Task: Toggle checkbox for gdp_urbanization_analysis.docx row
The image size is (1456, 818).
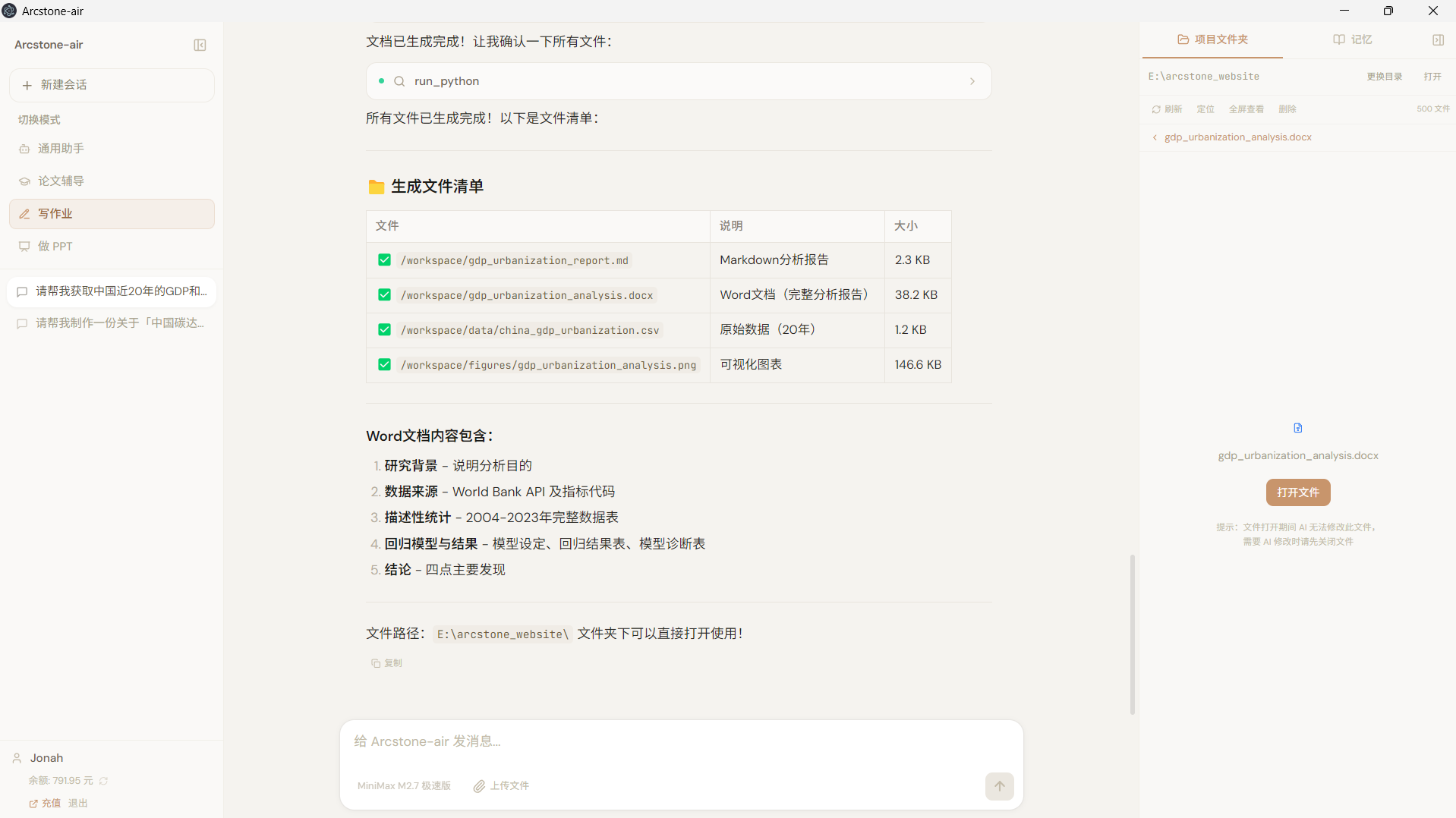Action: point(384,295)
